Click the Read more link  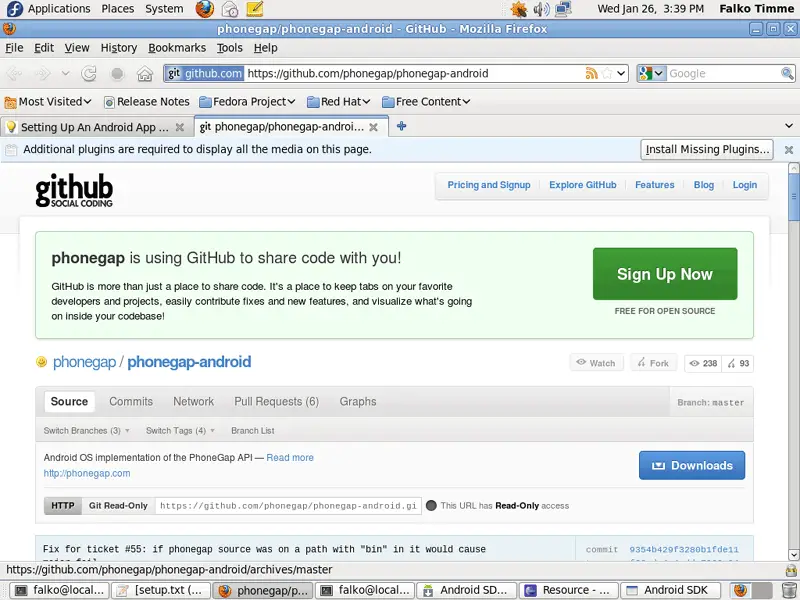coord(290,458)
